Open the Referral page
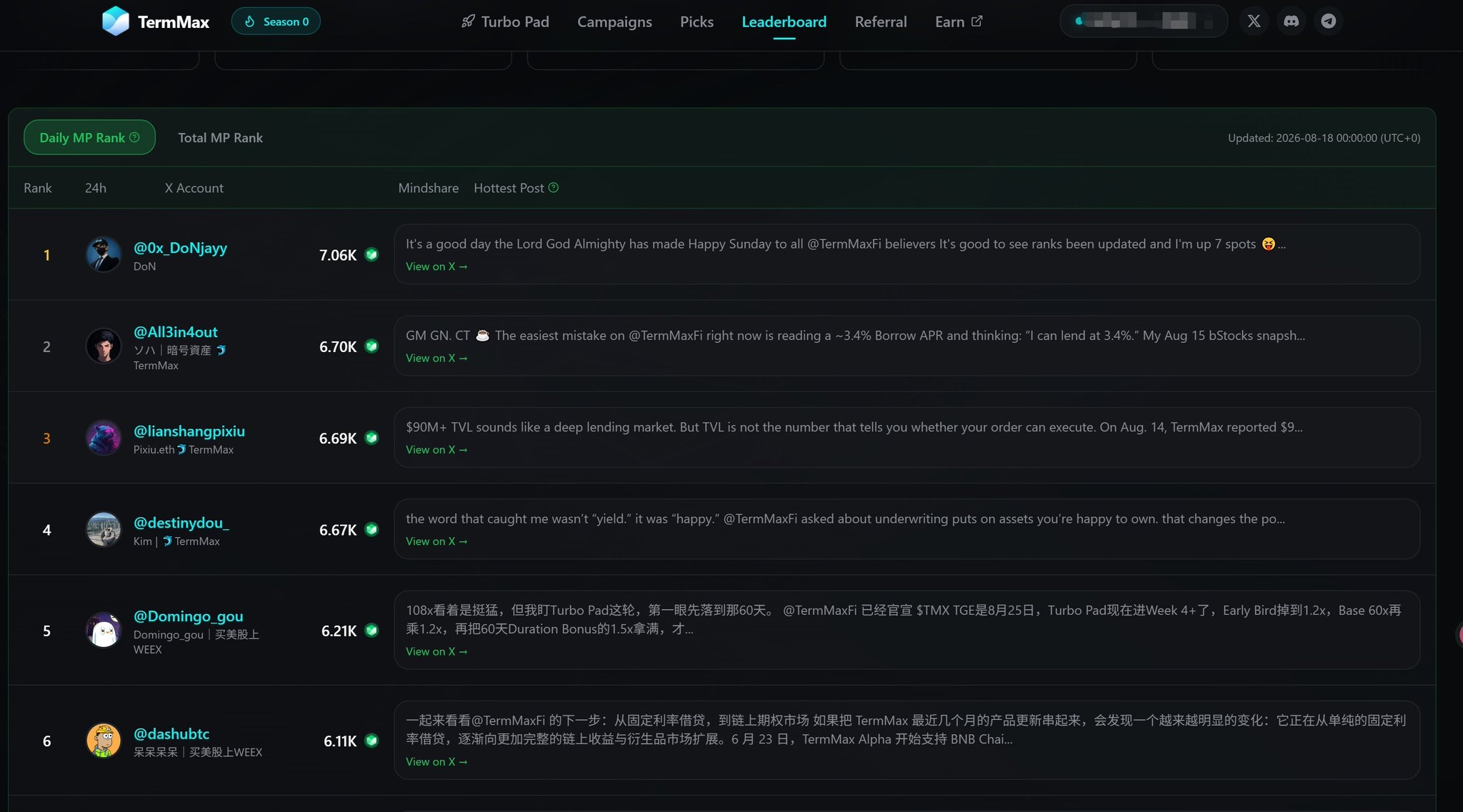1463x812 pixels. (x=881, y=22)
